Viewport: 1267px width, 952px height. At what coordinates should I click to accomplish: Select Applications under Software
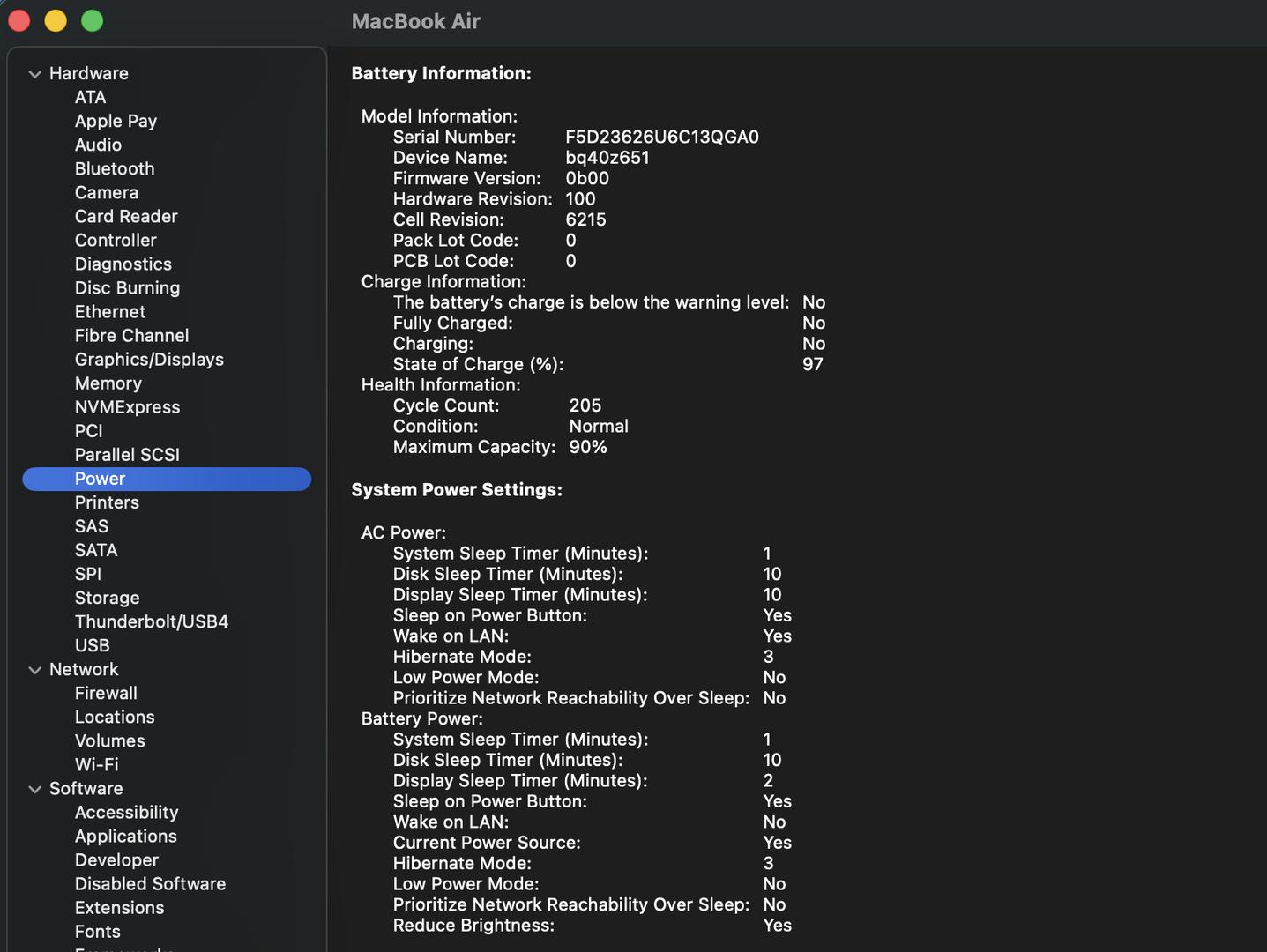click(125, 836)
